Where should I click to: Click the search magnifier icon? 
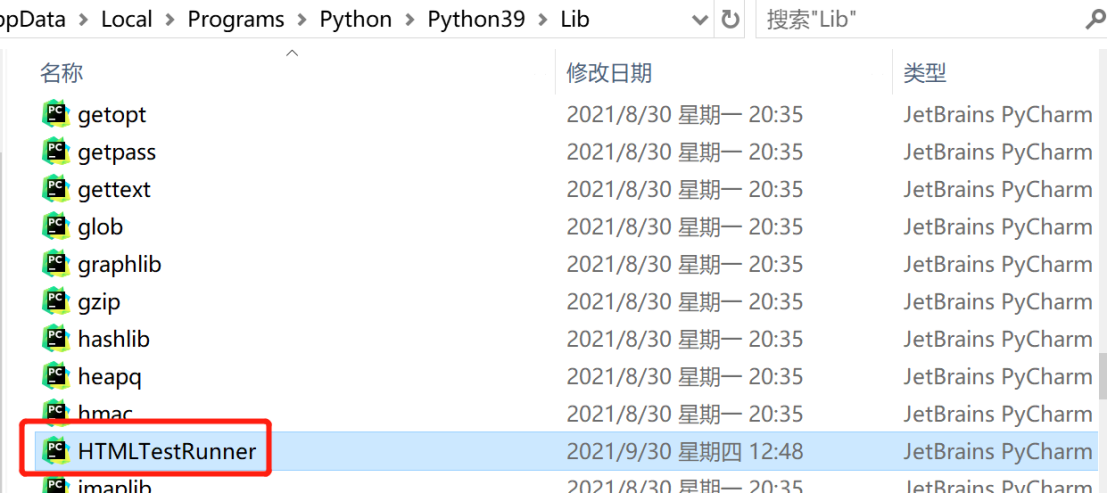coord(1095,19)
